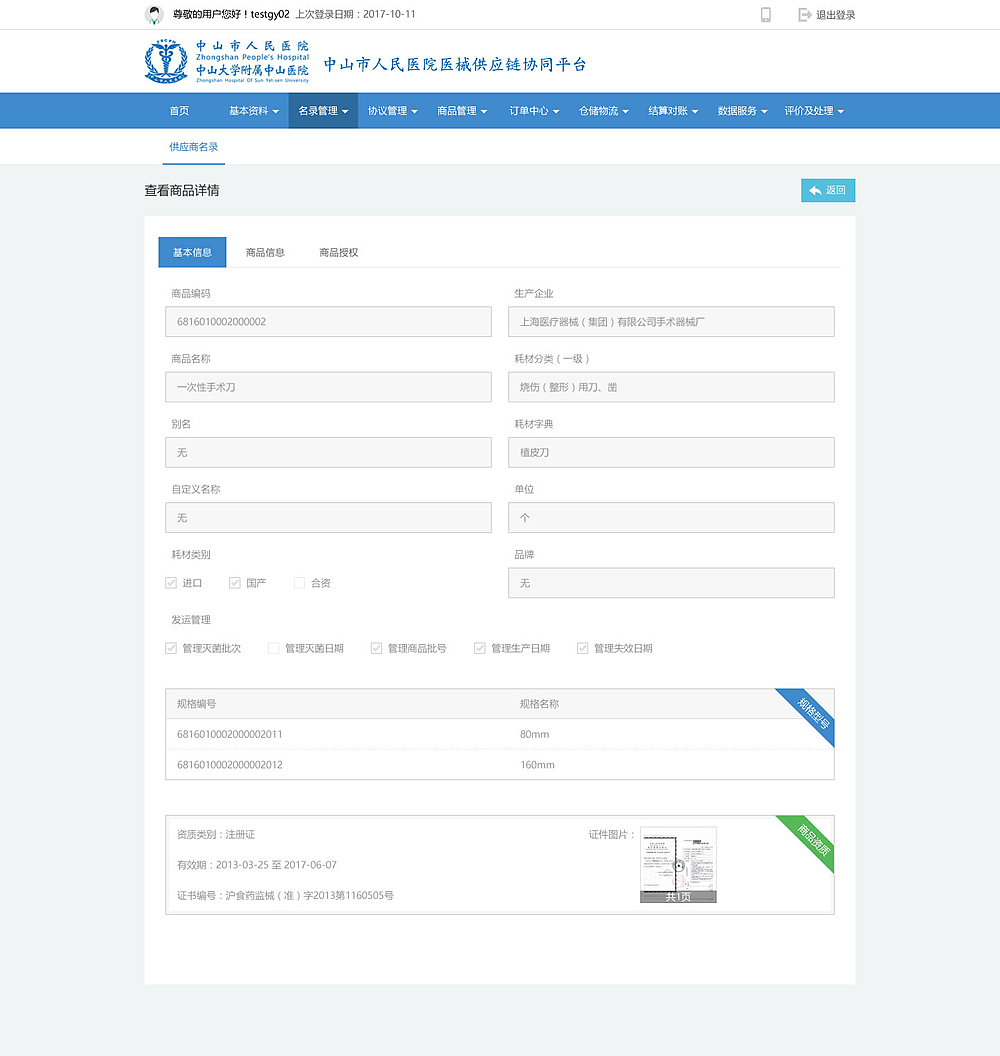Enable the 合资 checkbox

(x=298, y=582)
